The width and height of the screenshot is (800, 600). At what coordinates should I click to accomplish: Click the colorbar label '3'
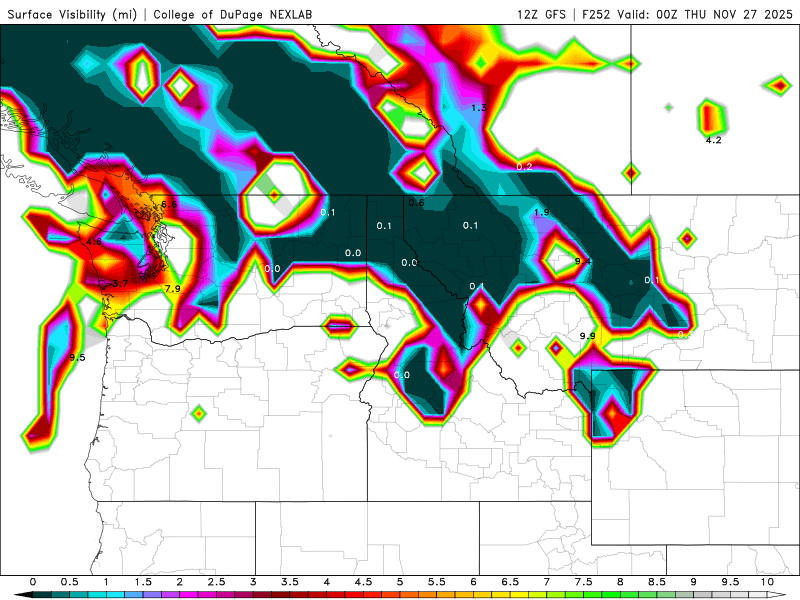[x=253, y=582]
